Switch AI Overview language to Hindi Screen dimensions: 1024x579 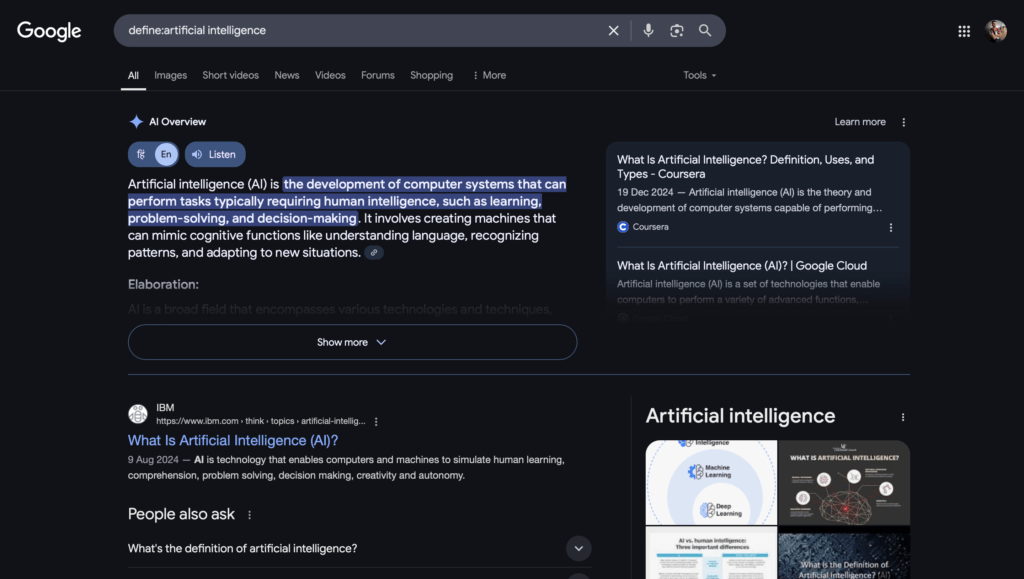[x=141, y=155]
